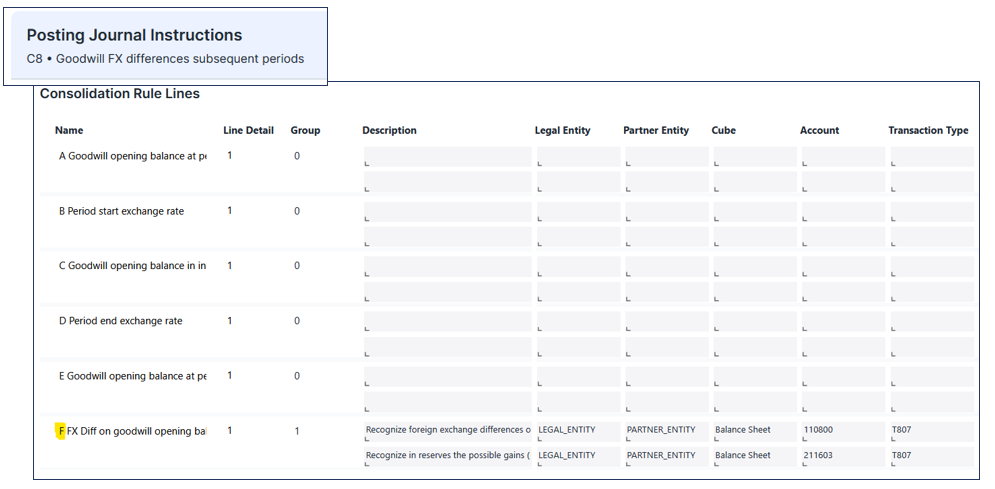Open the 'Recognize in reserves' description field
The width and height of the screenshot is (995, 489).
click(x=448, y=455)
